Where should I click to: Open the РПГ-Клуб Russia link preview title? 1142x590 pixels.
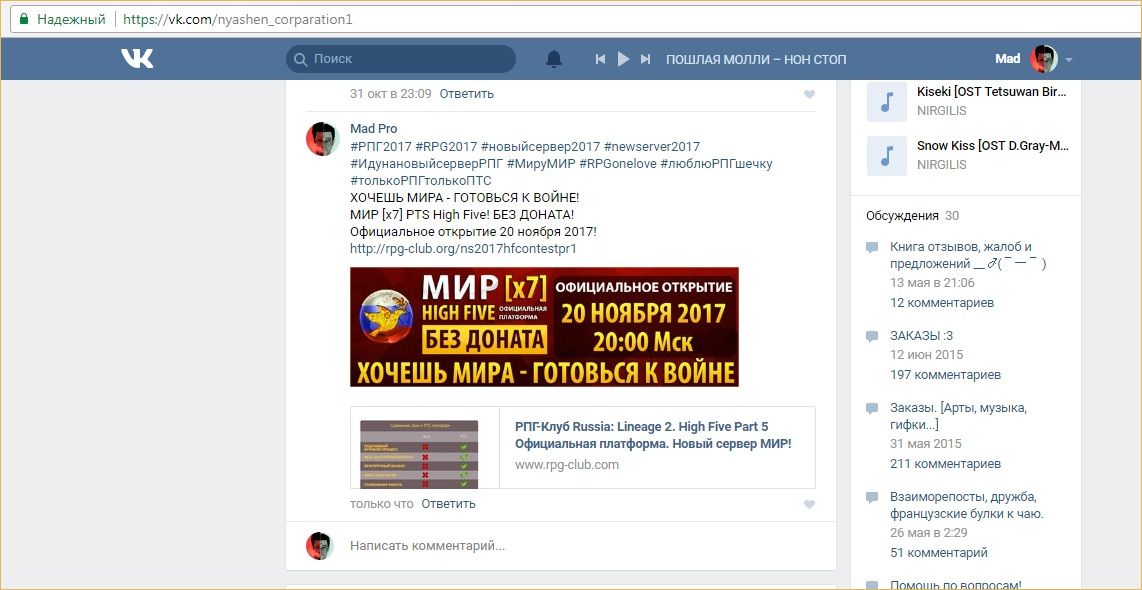653,435
